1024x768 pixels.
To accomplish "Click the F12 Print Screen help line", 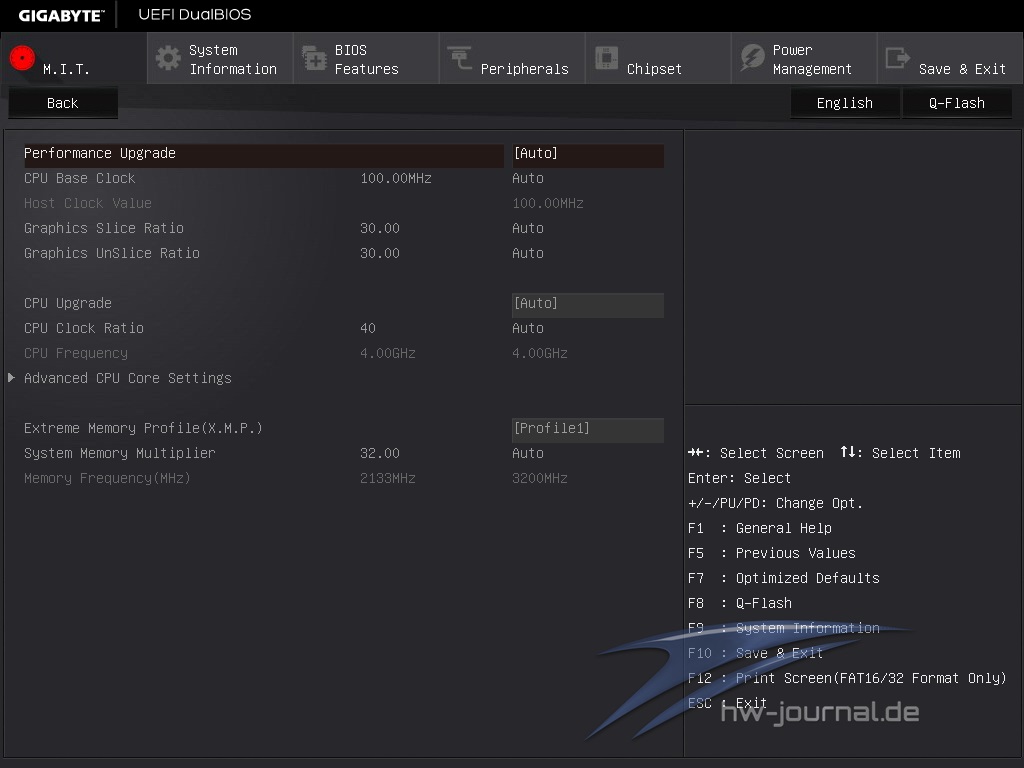I will (847, 679).
